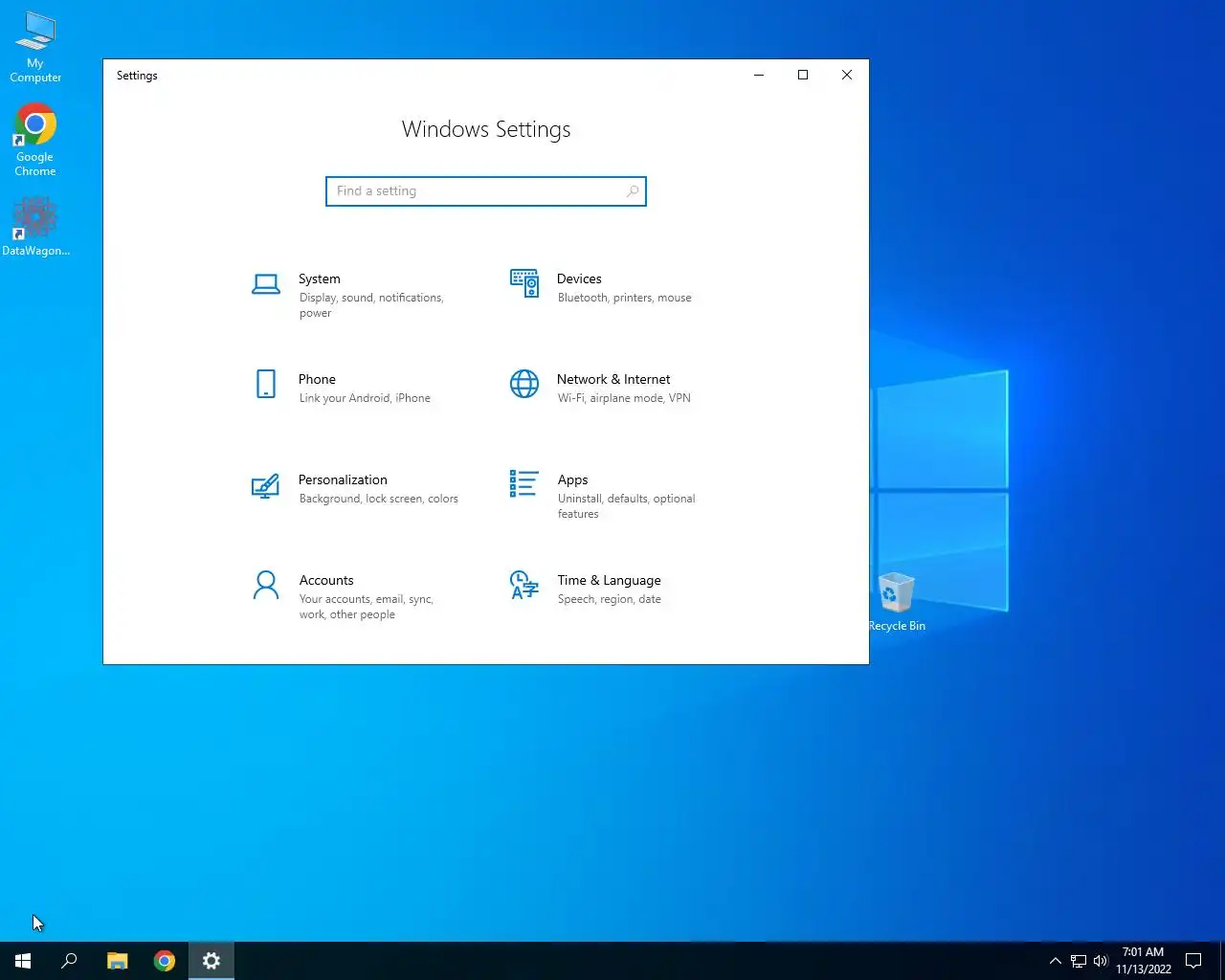Open the network tray icon

click(x=1079, y=961)
